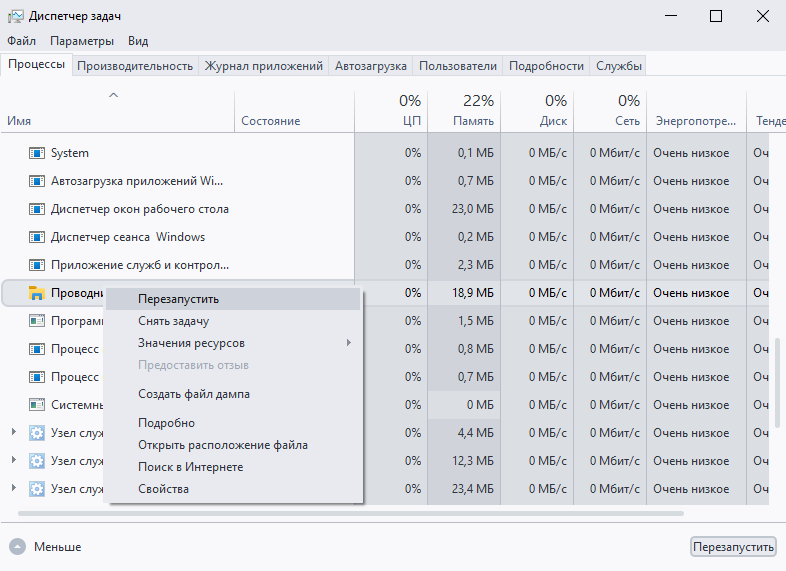The image size is (786, 571).
Task: Switch to the Производительность tab
Action: pyautogui.click(x=135, y=66)
